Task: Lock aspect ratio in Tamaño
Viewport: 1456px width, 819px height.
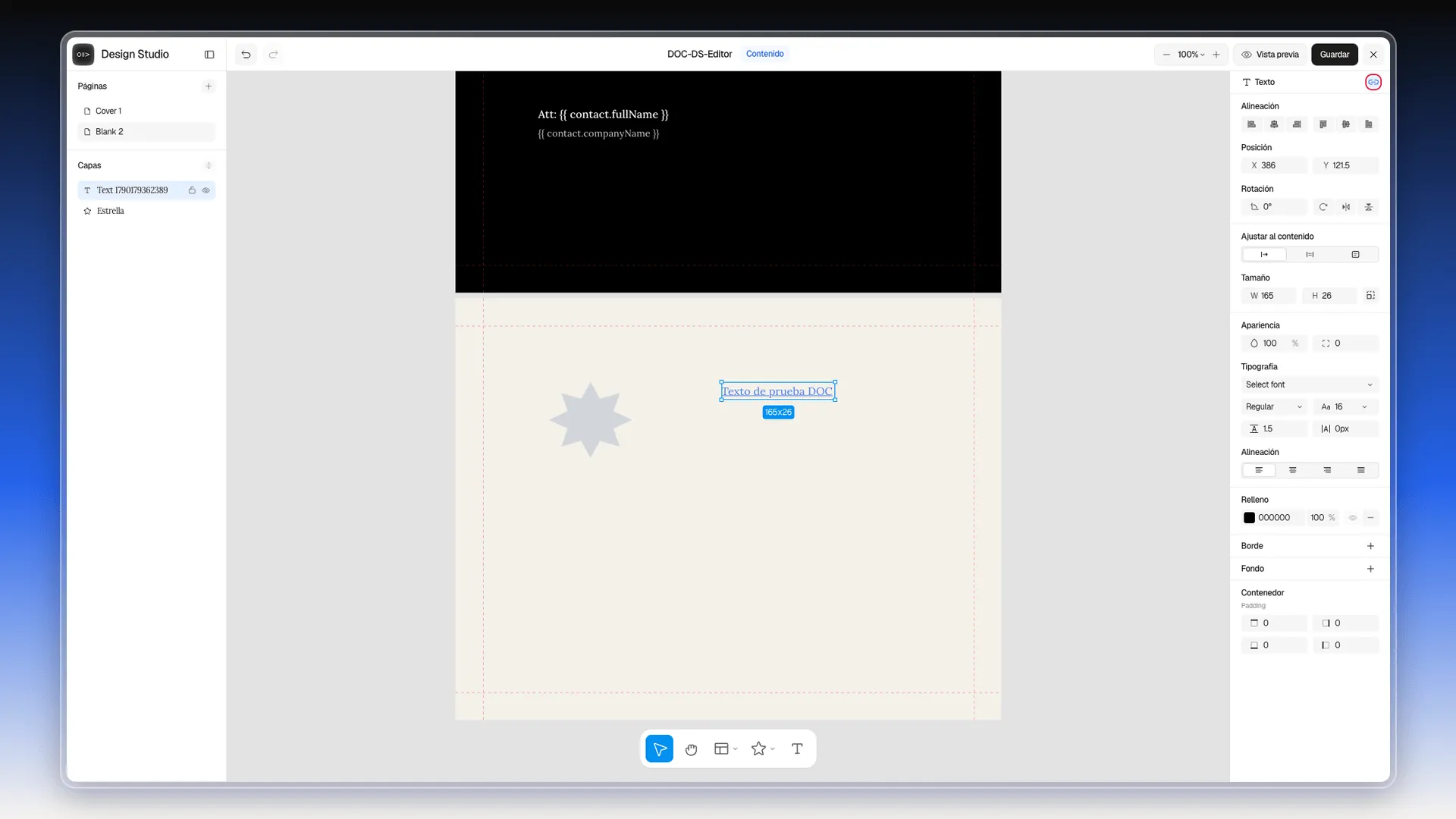Action: click(x=1370, y=296)
